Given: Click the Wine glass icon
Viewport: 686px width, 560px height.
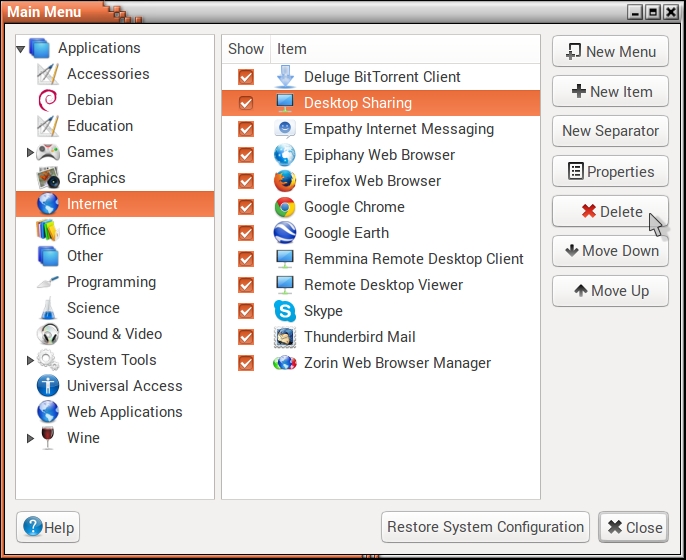Looking at the screenshot, I should [x=48, y=438].
